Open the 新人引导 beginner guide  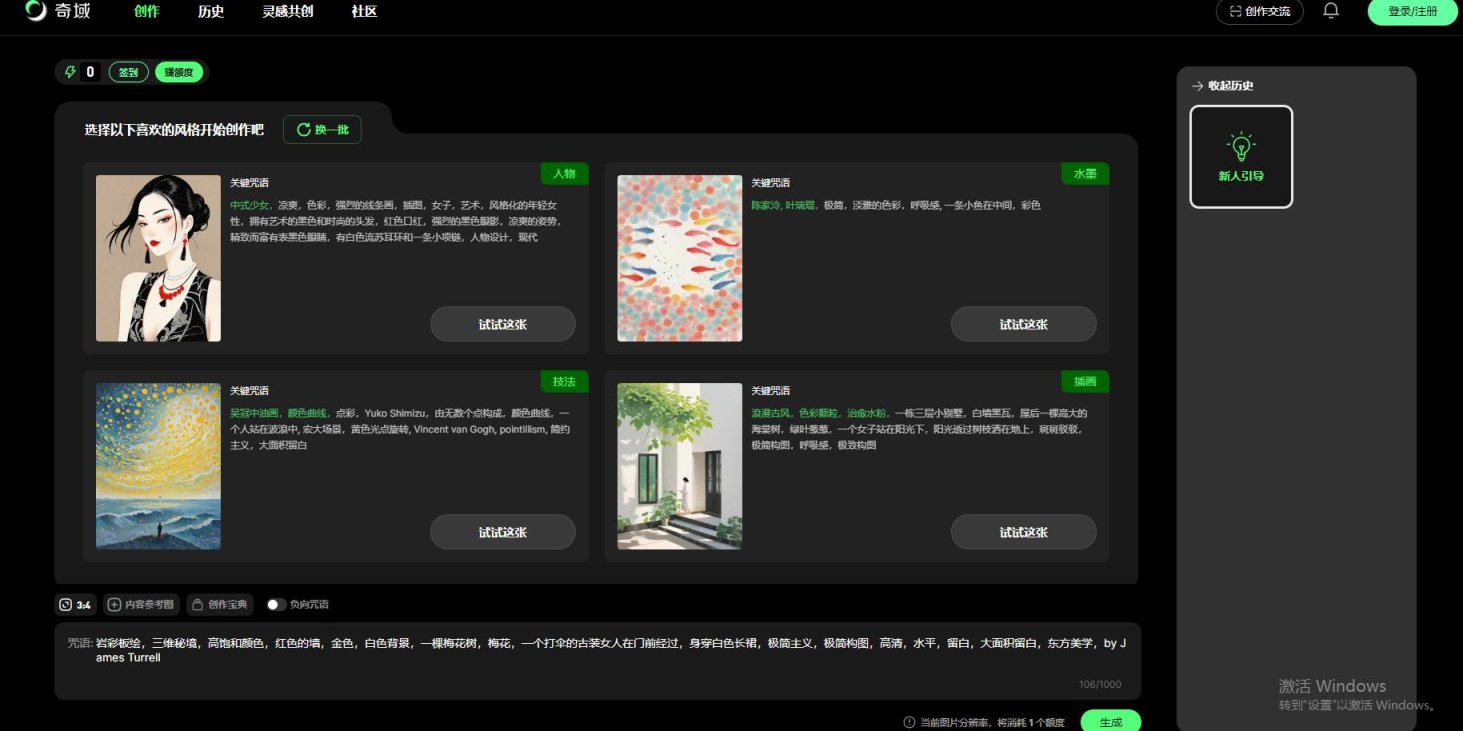(1240, 156)
